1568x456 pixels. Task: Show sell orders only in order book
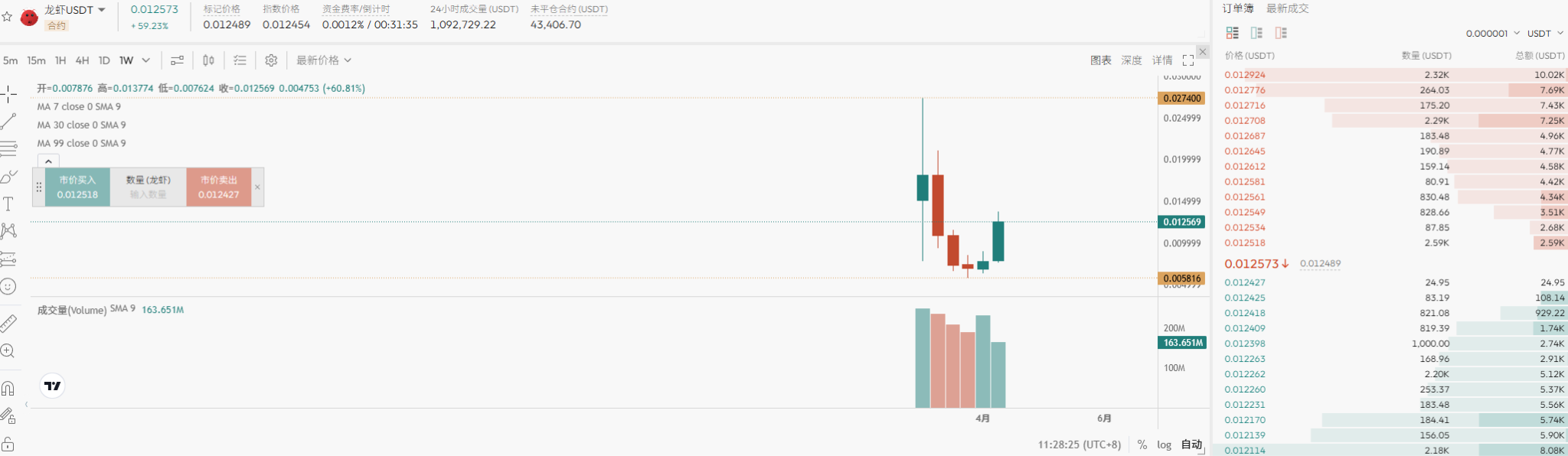(x=1281, y=33)
